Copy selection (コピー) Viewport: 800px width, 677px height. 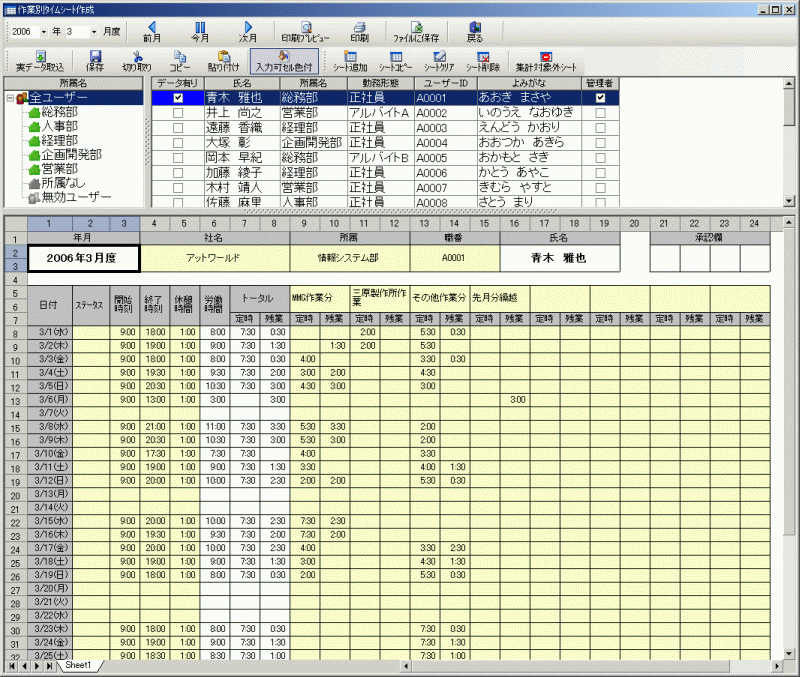pyautogui.click(x=180, y=61)
